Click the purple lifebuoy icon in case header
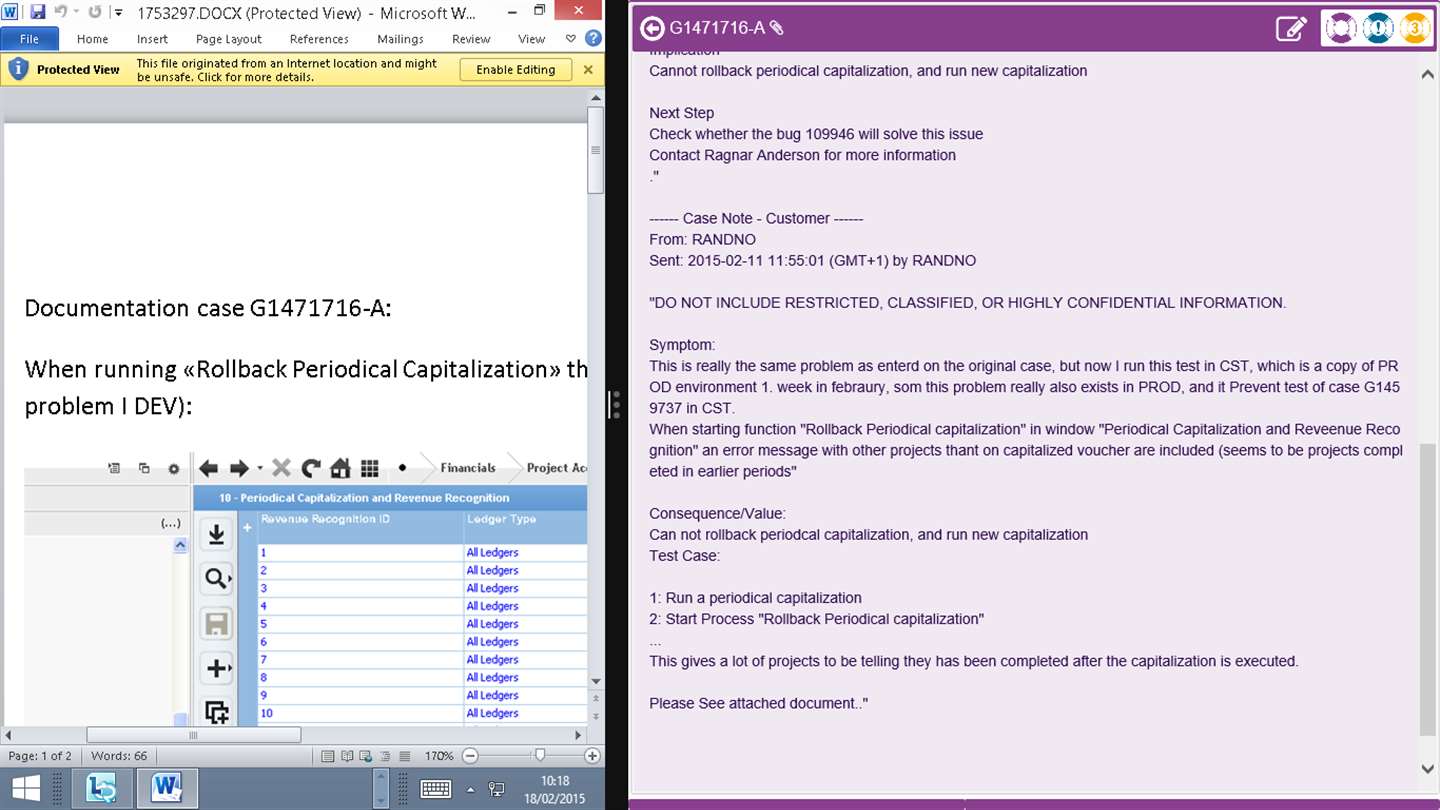Viewport: 1440px width, 810px height. 1342,28
